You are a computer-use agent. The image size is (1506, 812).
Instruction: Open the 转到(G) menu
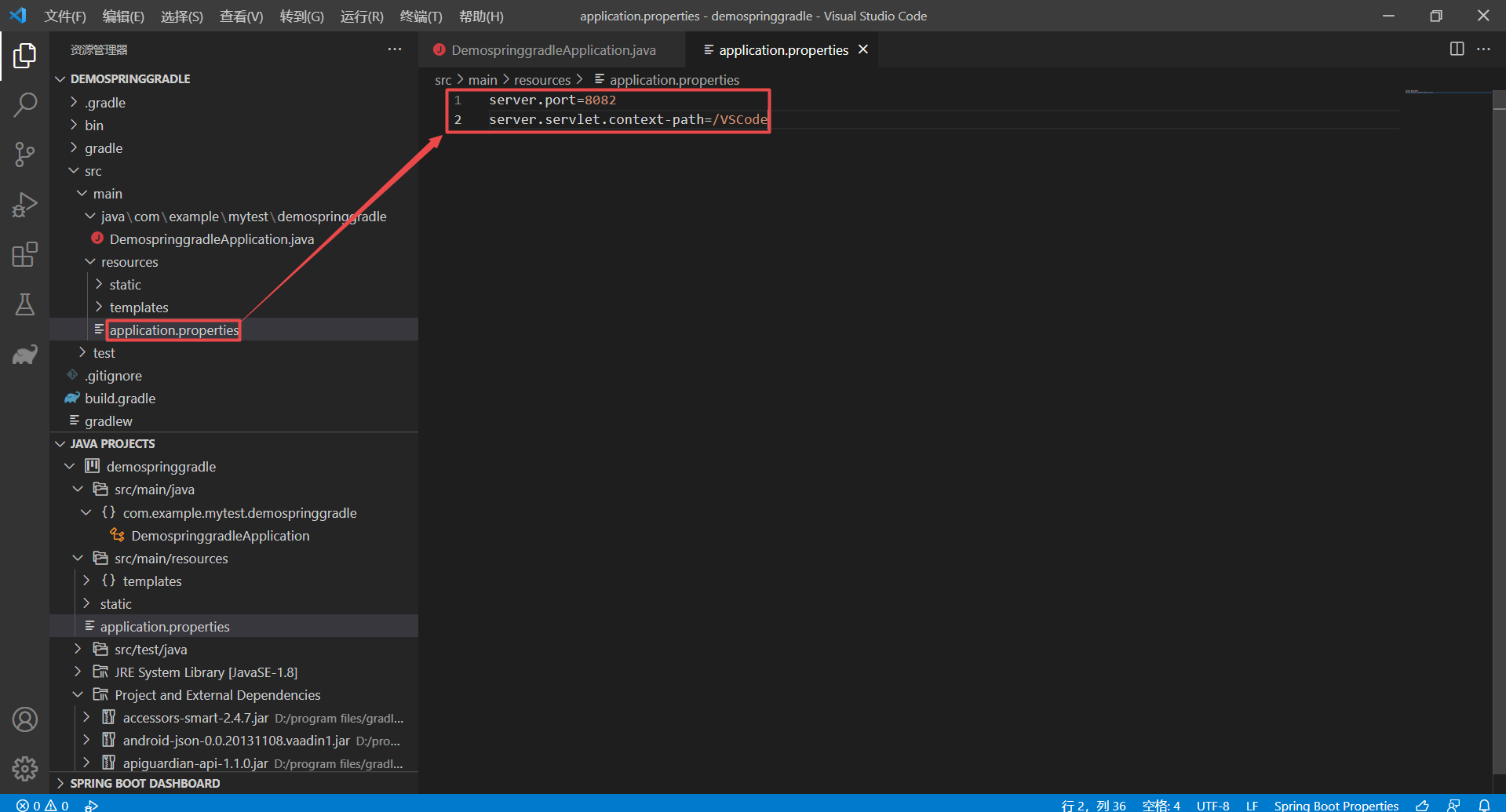point(302,16)
